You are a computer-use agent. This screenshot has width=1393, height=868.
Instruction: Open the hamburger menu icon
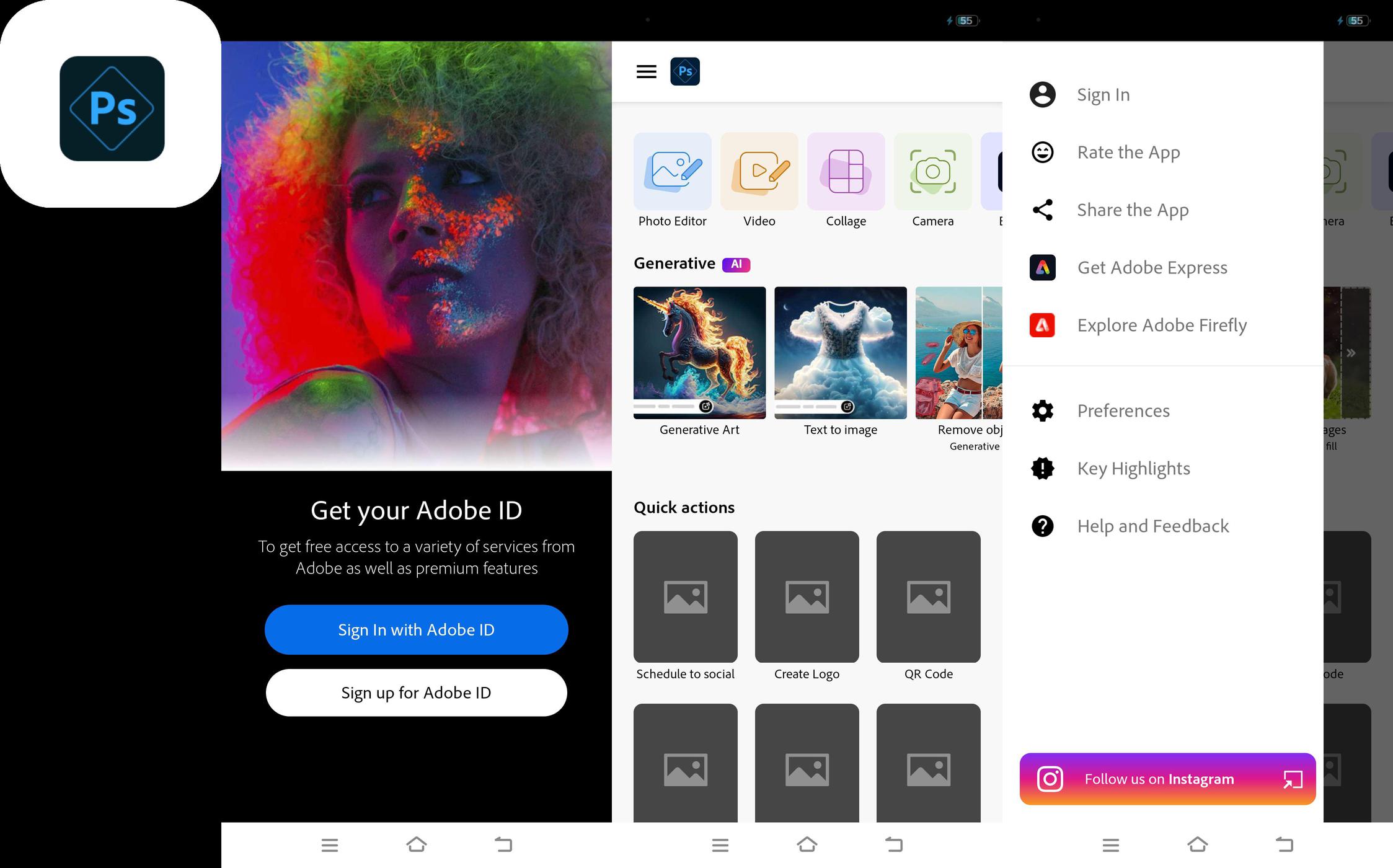click(x=646, y=71)
